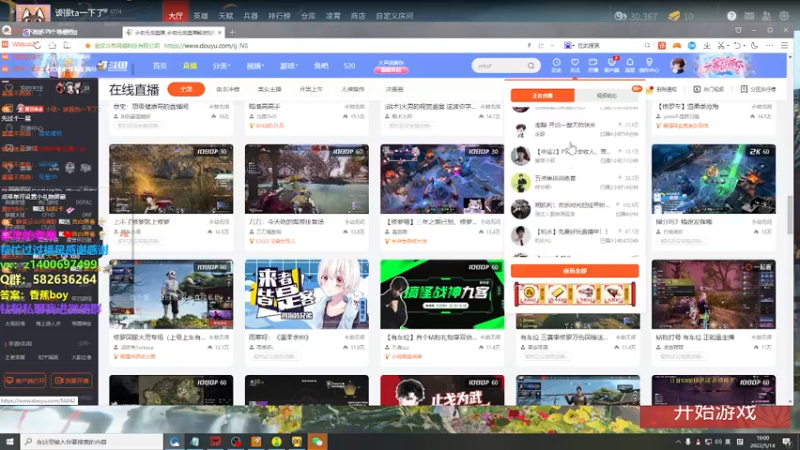Open the Windows Start menu

point(10,441)
